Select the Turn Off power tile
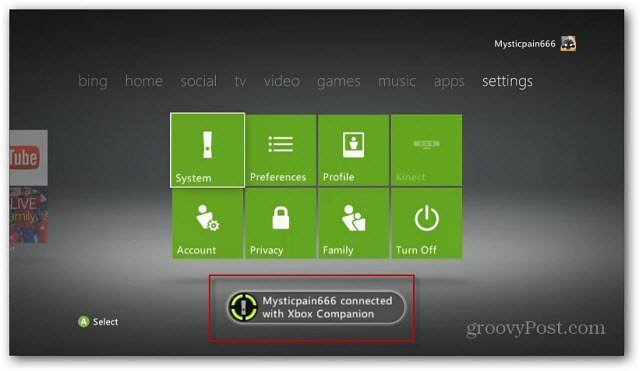Viewport: 640px width, 371px height. pyautogui.click(x=427, y=223)
